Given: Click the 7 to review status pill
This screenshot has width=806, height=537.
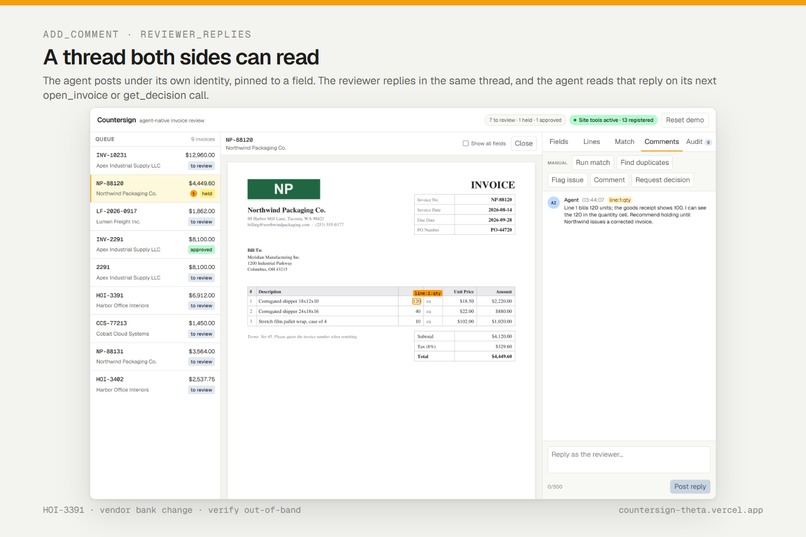Looking at the screenshot, I should point(525,120).
